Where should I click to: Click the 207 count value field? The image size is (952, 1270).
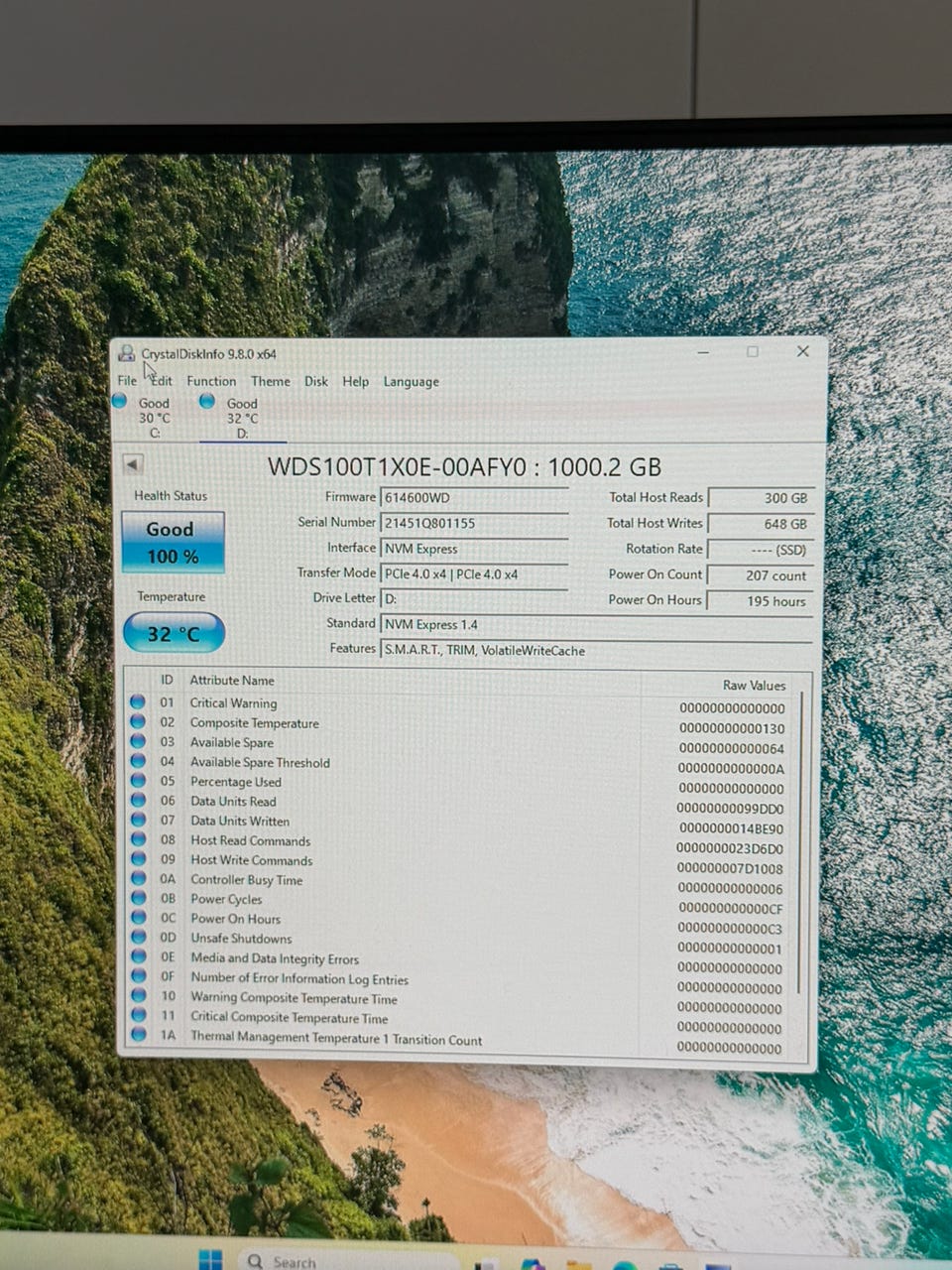click(761, 575)
